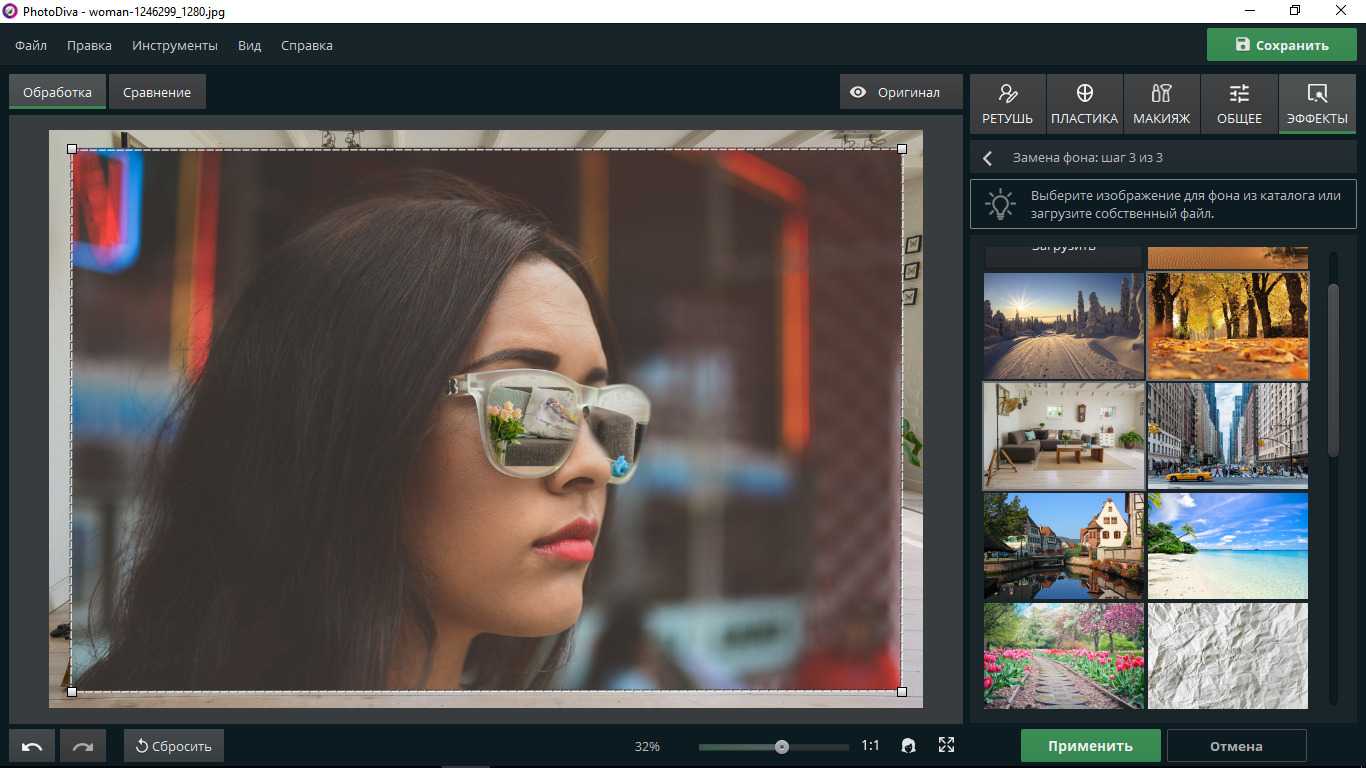
Task: Click the redo arrow icon
Action: tap(83, 746)
